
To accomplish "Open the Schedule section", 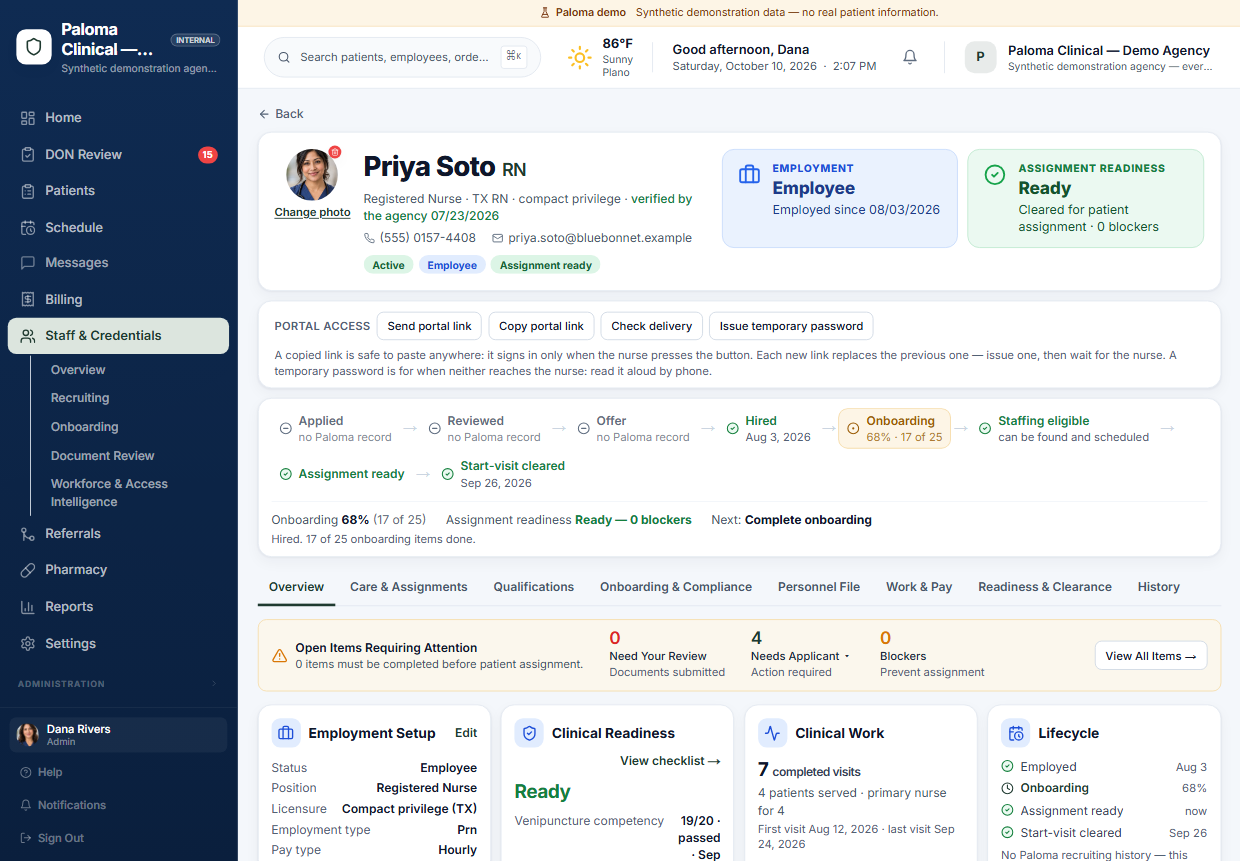I will pyautogui.click(x=118, y=228).
